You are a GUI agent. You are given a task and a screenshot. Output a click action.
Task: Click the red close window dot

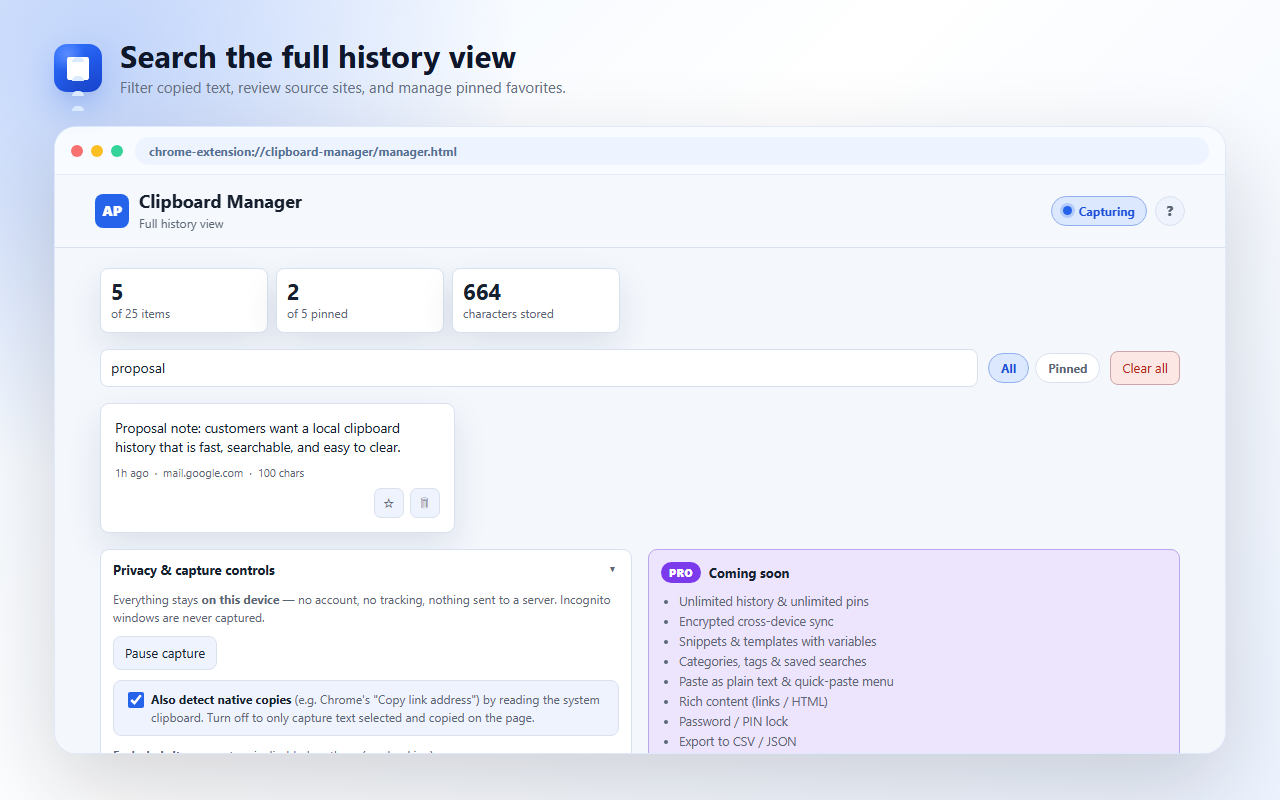(77, 151)
